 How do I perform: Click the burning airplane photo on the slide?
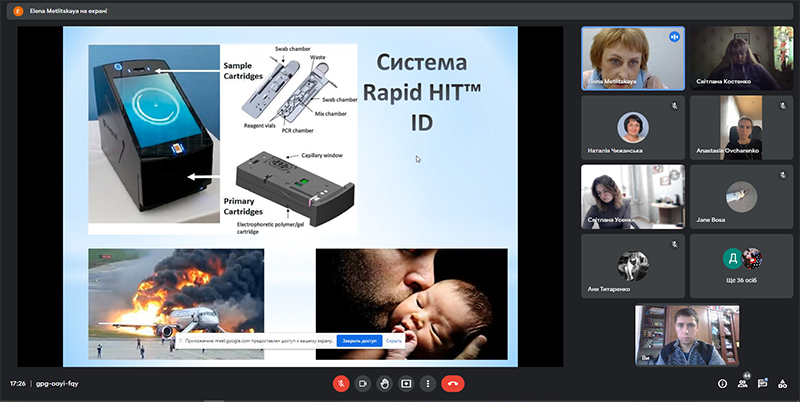(176, 304)
